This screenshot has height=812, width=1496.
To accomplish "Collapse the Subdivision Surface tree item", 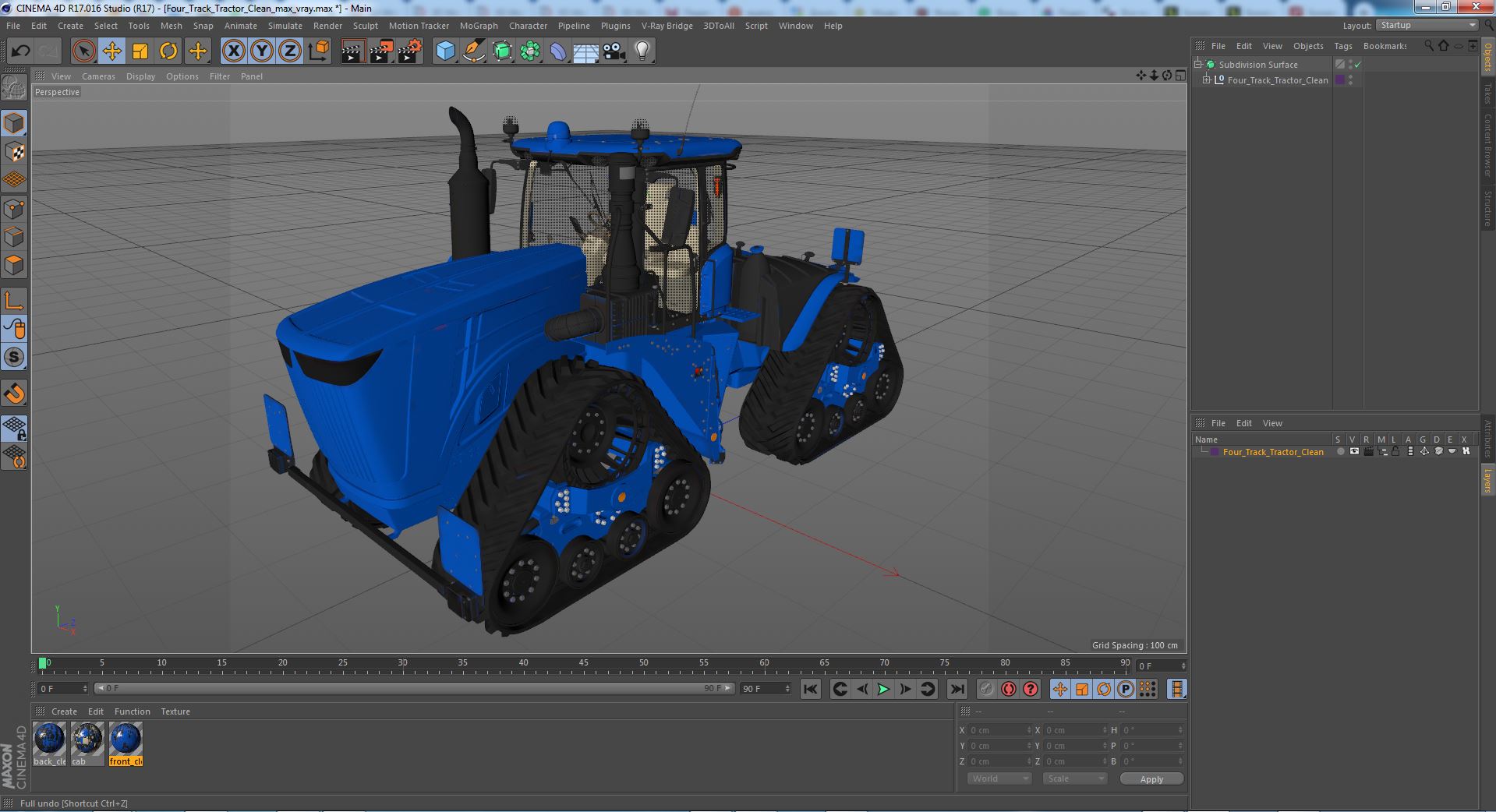I will pyautogui.click(x=1199, y=65).
